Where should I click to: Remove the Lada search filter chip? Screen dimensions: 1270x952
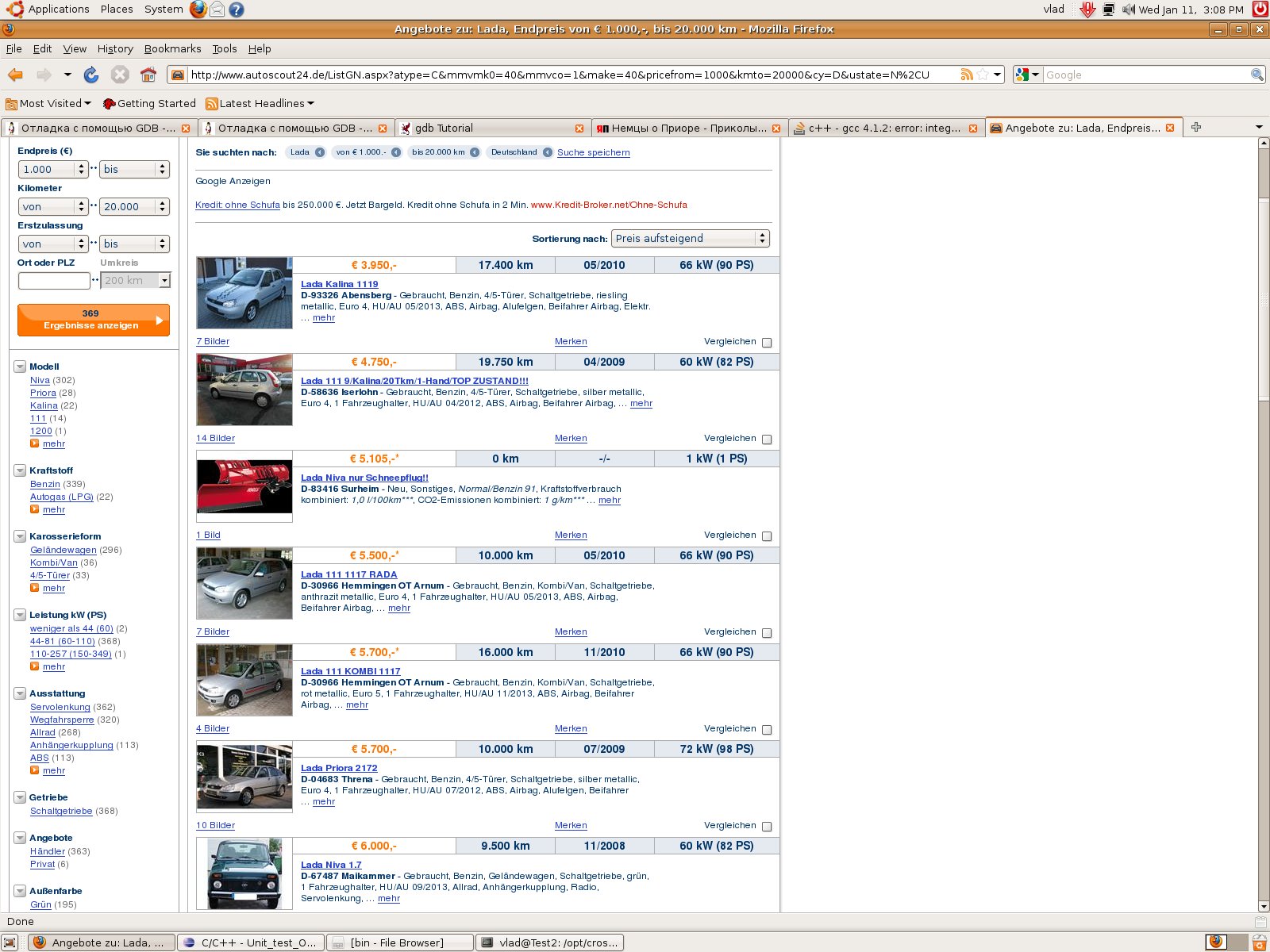(320, 152)
